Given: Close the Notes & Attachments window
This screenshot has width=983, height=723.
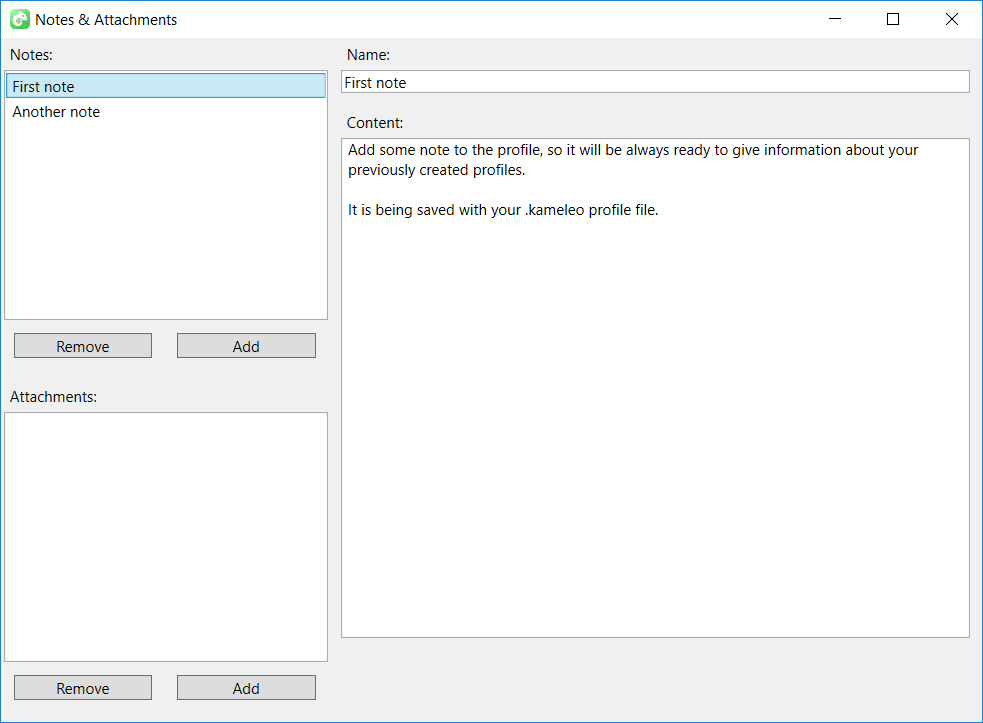Looking at the screenshot, I should 952,19.
